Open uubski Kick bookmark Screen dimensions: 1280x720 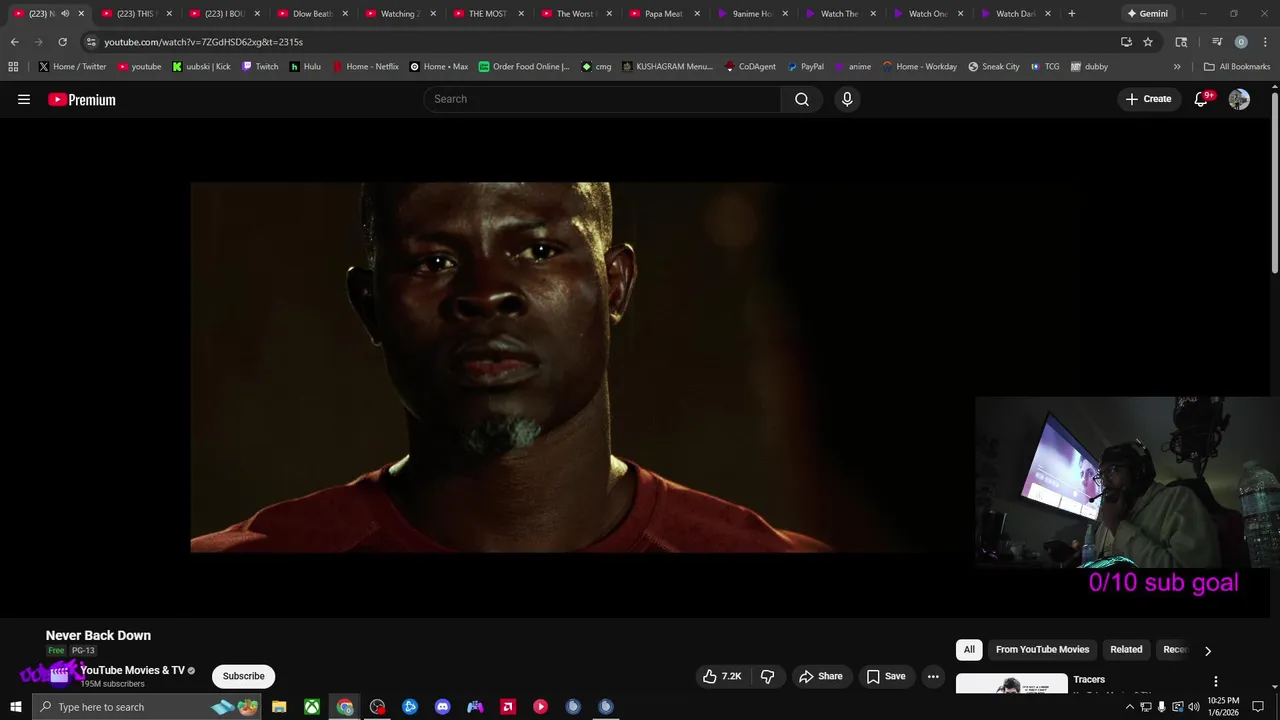pos(201,67)
